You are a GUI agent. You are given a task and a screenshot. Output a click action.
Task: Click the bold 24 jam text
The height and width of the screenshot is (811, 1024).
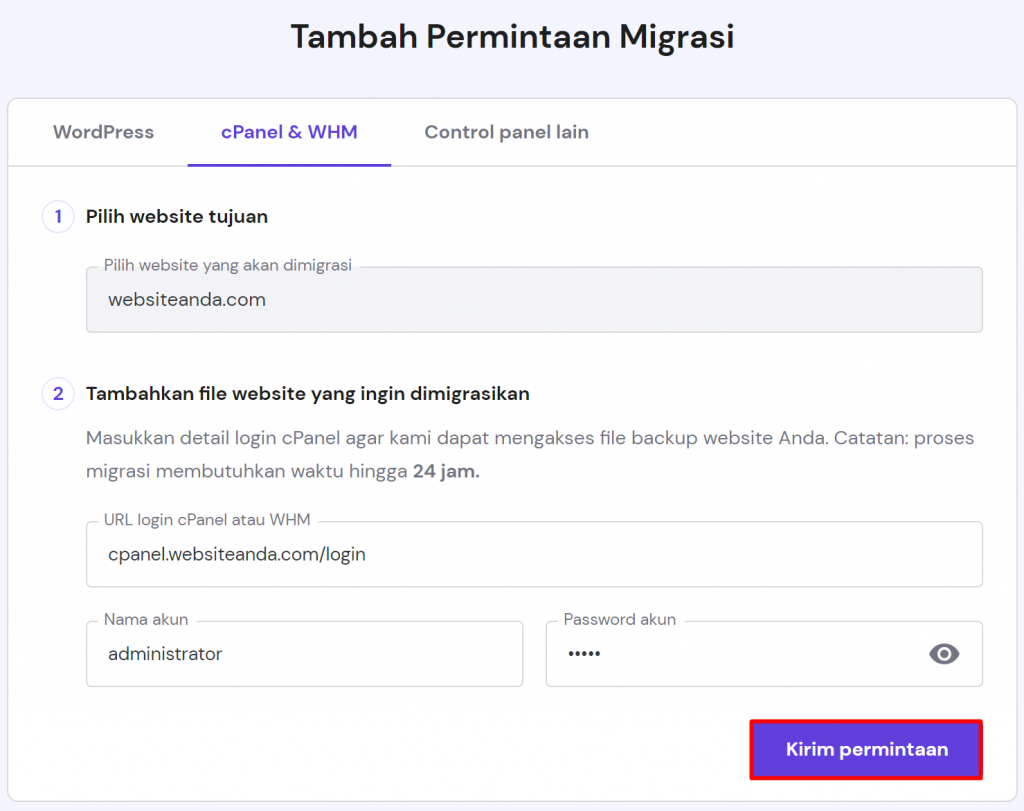coord(446,471)
